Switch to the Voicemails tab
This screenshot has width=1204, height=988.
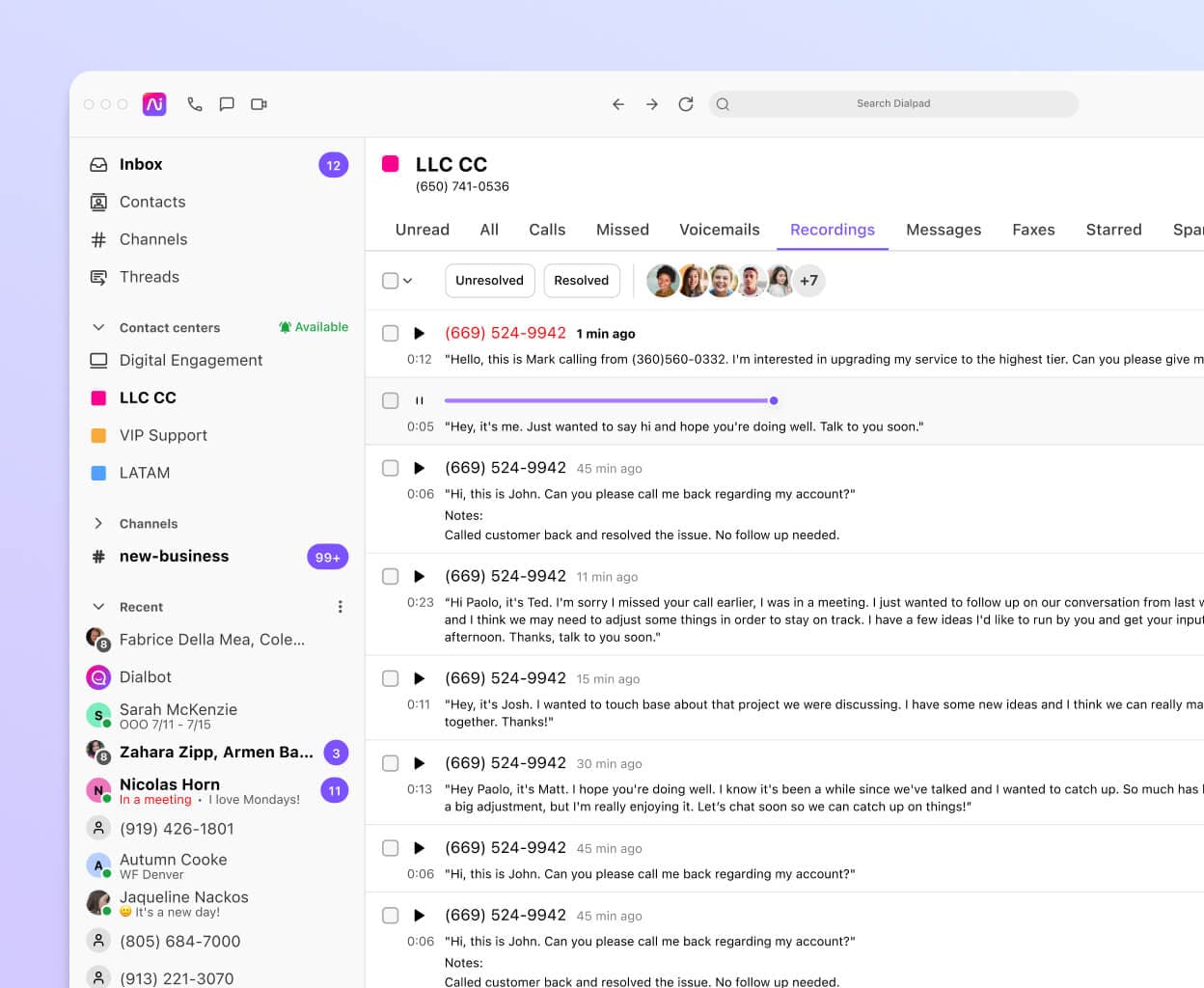click(x=719, y=230)
